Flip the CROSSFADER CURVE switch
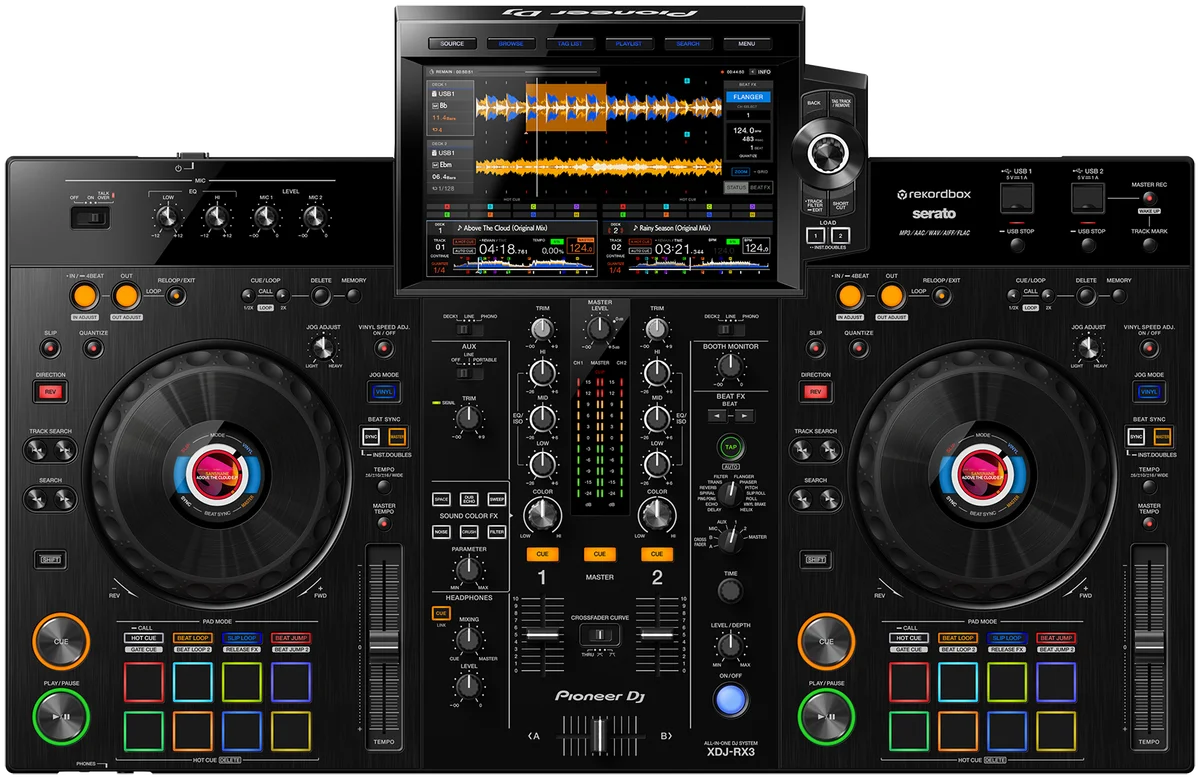The image size is (1200, 779). (x=600, y=636)
